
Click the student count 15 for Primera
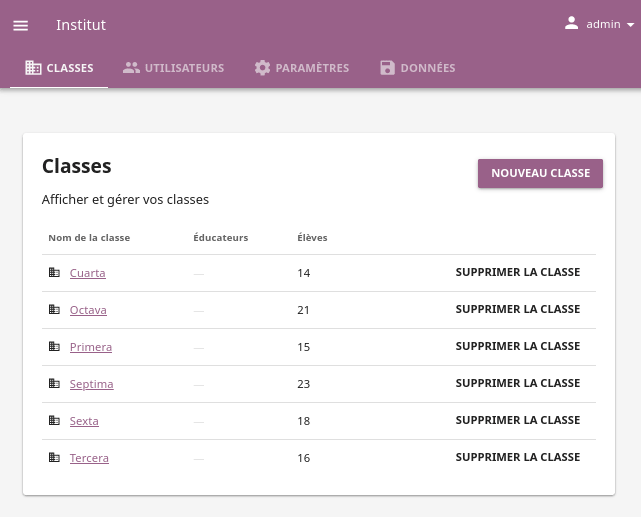pos(303,347)
